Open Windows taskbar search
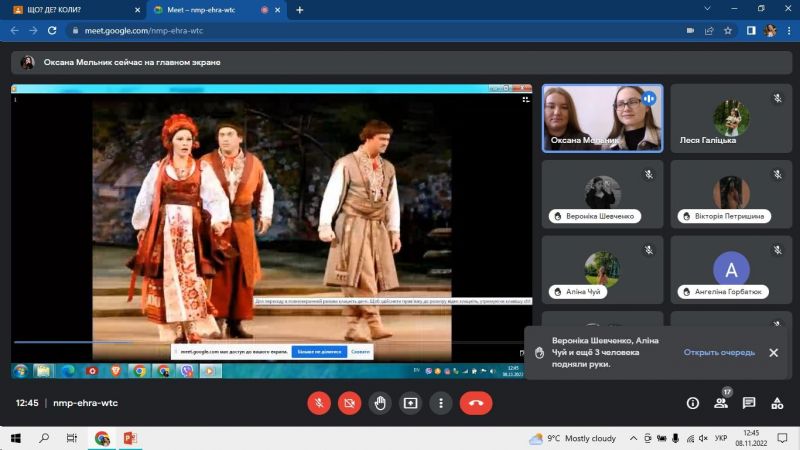Image resolution: width=800 pixels, height=450 pixels. click(x=44, y=438)
